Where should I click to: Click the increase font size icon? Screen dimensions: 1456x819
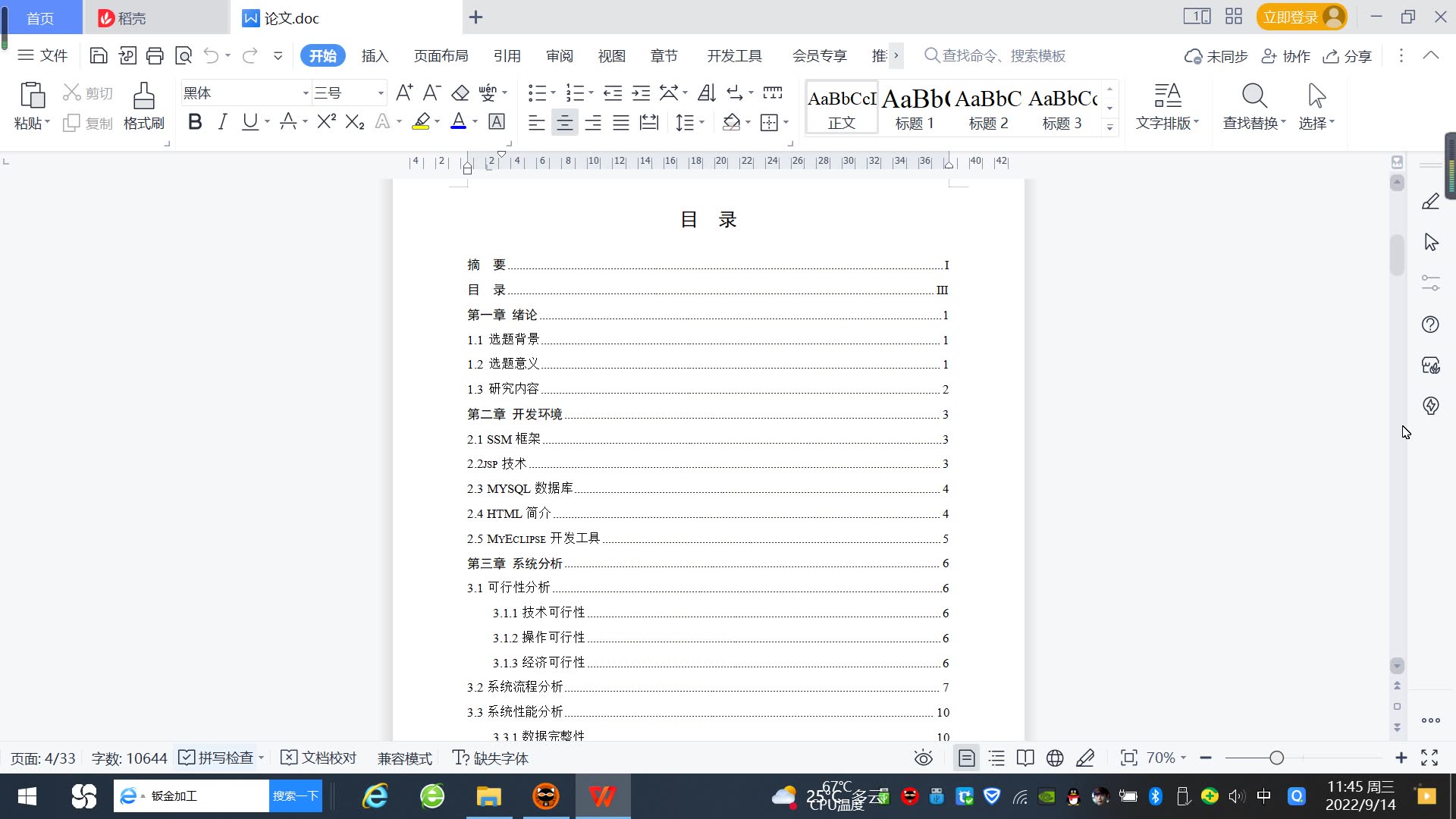pyautogui.click(x=404, y=93)
